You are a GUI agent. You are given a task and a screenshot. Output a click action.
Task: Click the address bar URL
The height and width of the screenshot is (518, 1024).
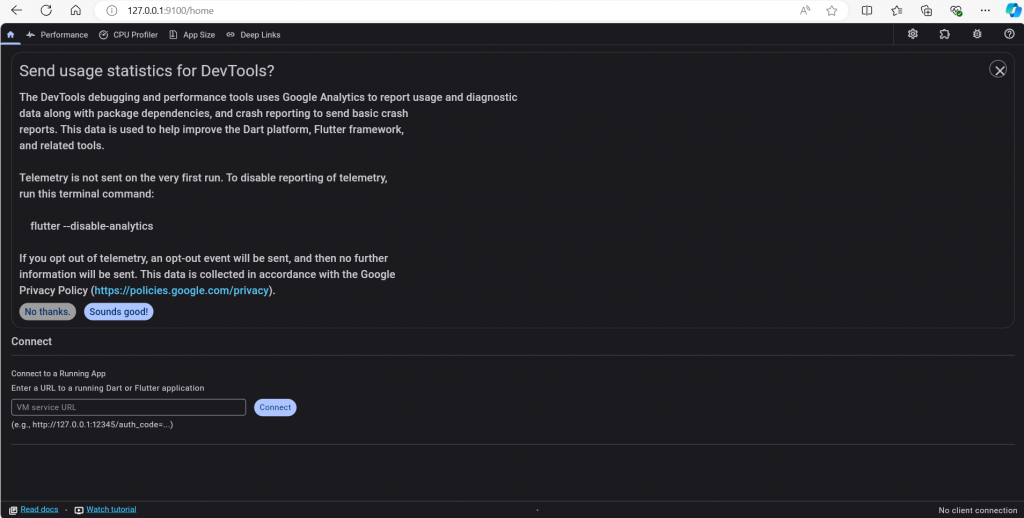(170, 10)
